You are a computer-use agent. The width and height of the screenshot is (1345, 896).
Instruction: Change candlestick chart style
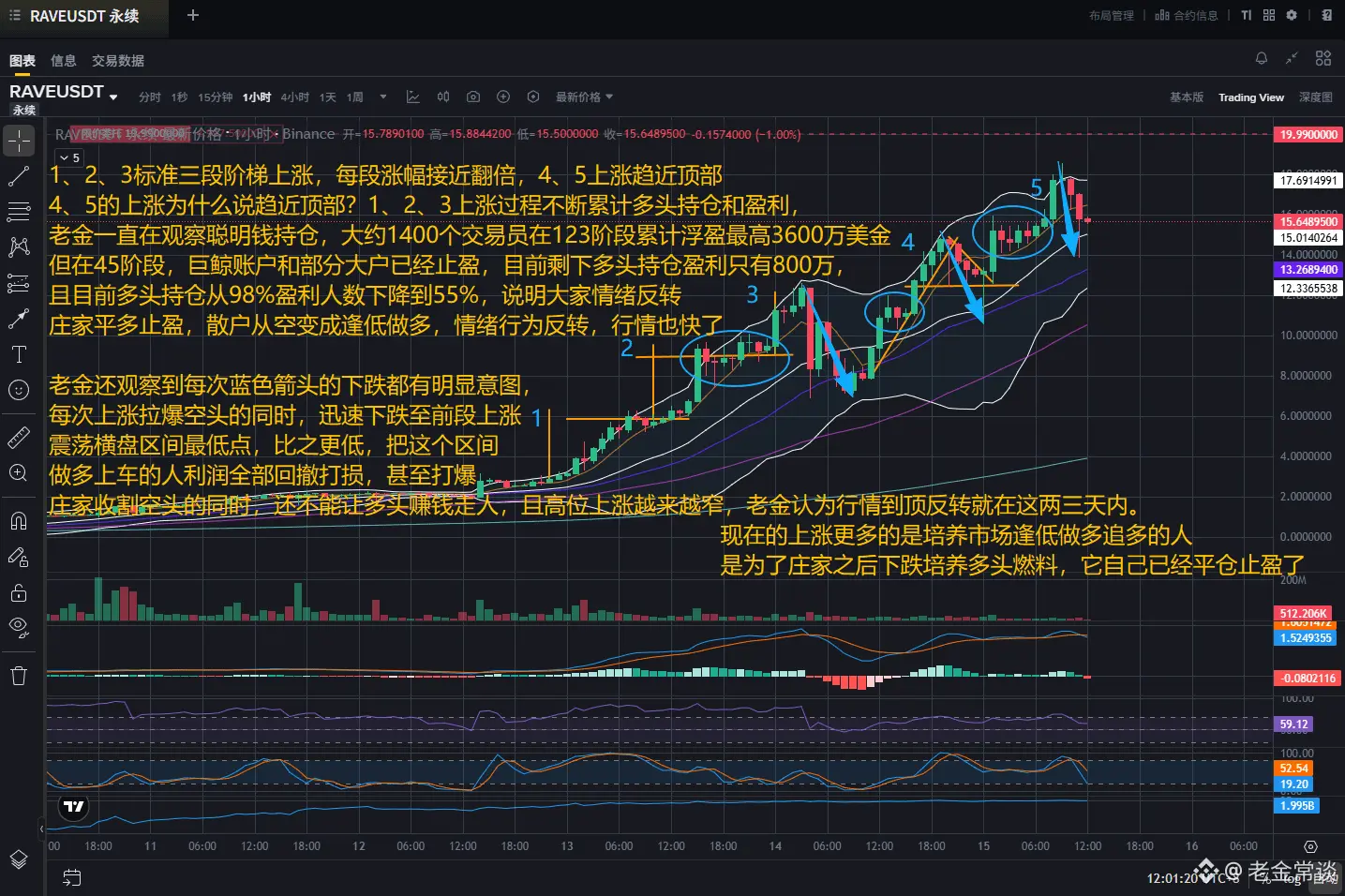tap(443, 97)
